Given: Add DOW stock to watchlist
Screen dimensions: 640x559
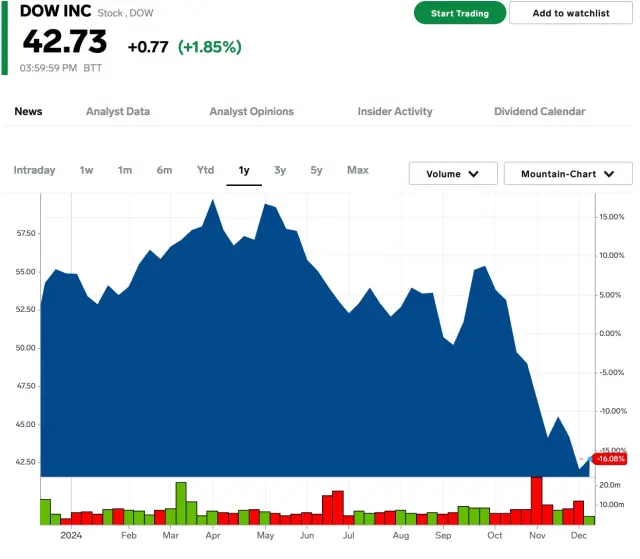Looking at the screenshot, I should click(570, 13).
